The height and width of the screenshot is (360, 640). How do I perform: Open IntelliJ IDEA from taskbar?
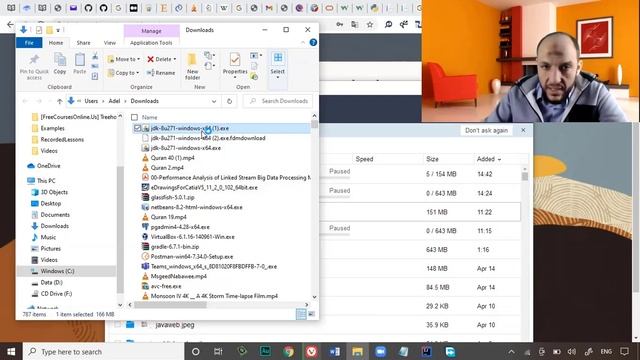click(x=427, y=351)
